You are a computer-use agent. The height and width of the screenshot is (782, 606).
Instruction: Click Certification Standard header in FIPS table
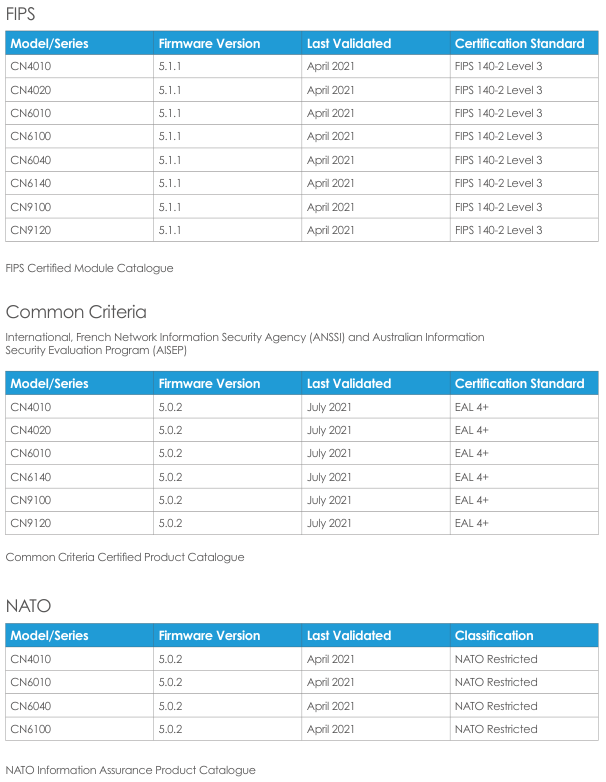point(519,43)
